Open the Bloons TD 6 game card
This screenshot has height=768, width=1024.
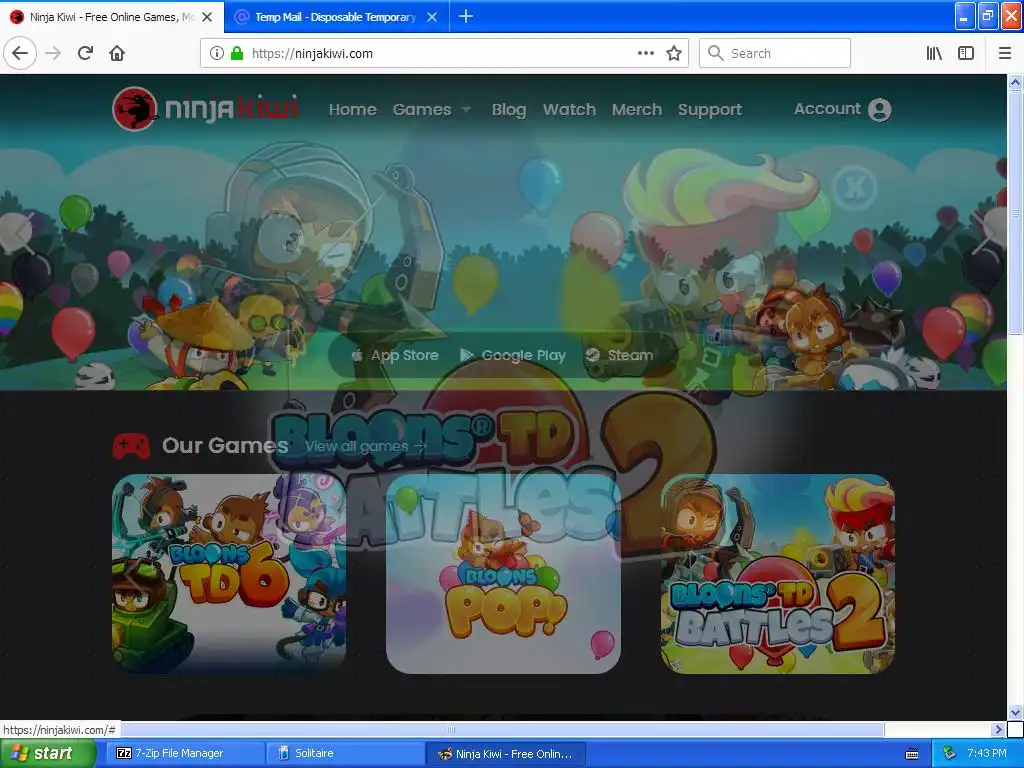[229, 574]
